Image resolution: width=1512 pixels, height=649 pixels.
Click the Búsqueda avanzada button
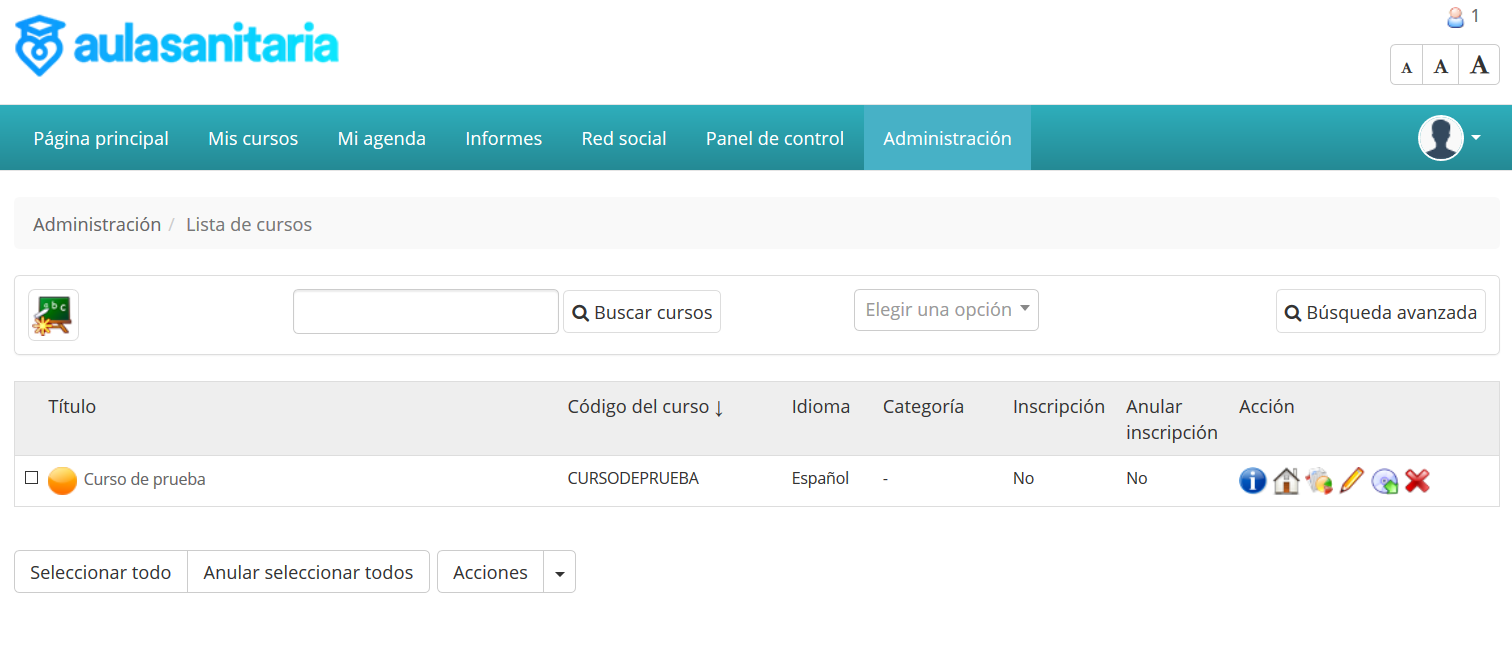[1381, 312]
